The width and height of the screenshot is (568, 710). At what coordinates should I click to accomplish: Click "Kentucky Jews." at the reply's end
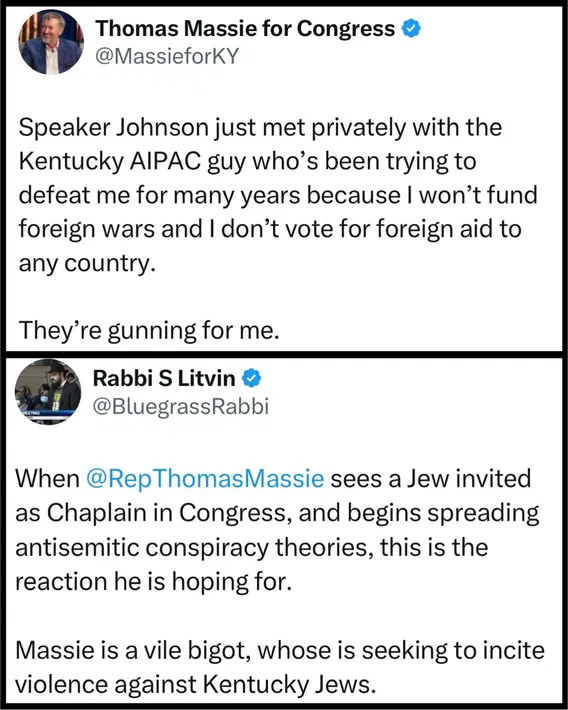(289, 684)
